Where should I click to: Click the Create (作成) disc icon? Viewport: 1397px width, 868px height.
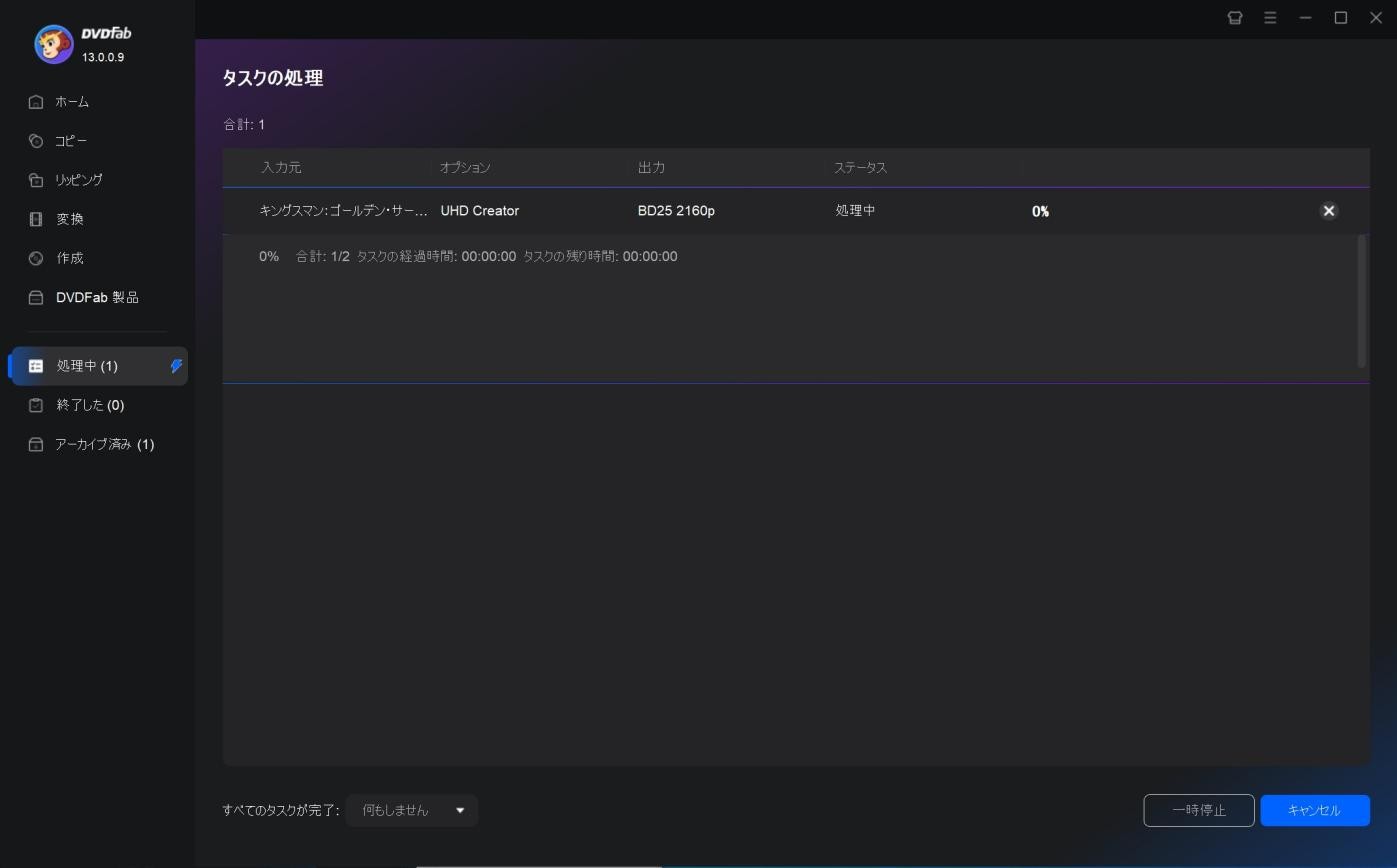(36, 258)
